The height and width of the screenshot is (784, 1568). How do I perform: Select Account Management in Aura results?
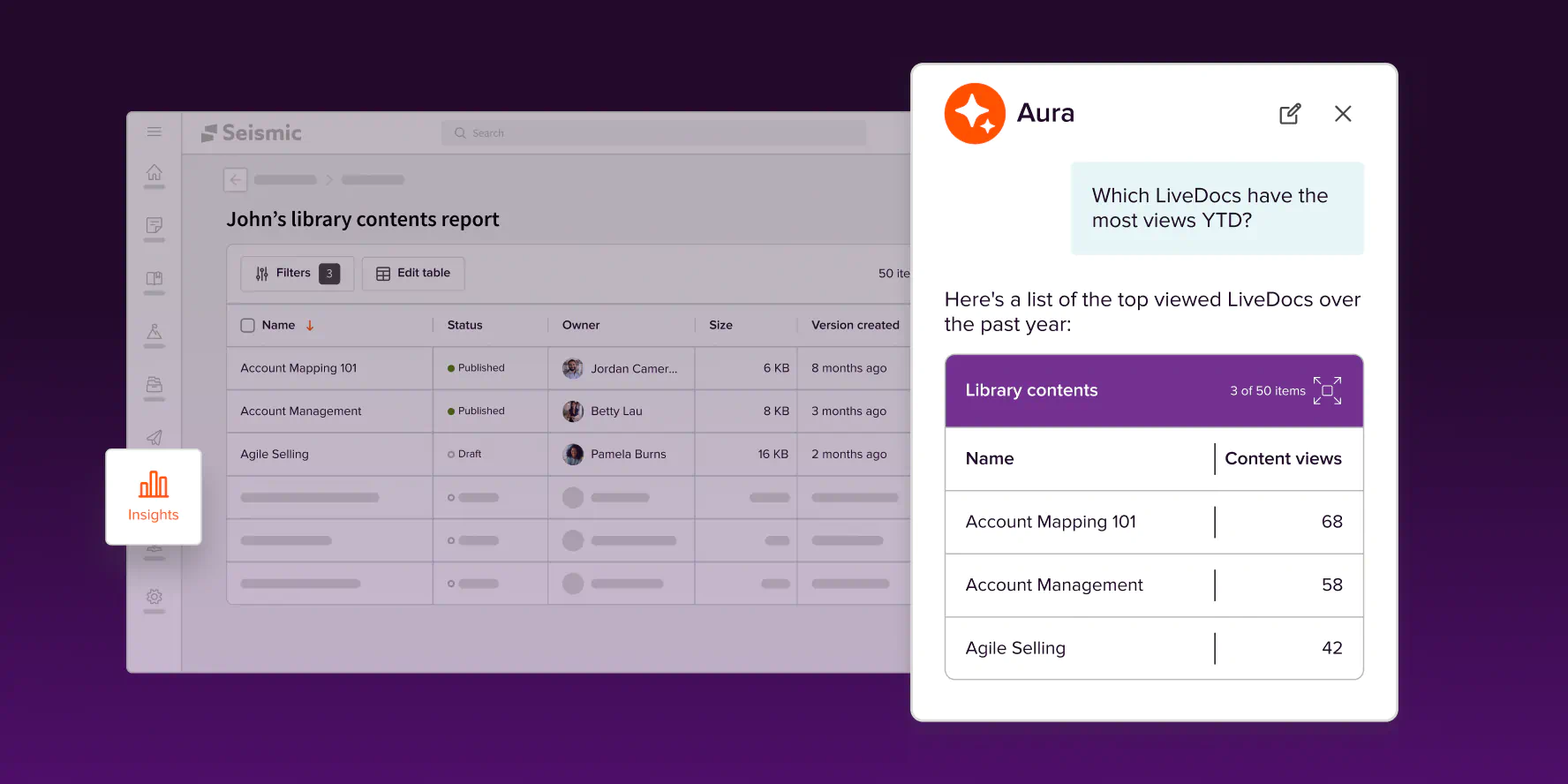point(1054,585)
